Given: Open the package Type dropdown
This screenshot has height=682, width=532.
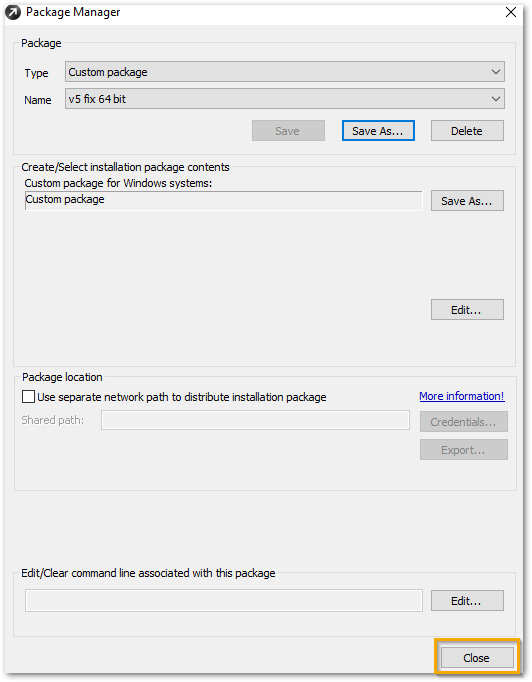Looking at the screenshot, I should pyautogui.click(x=285, y=72).
